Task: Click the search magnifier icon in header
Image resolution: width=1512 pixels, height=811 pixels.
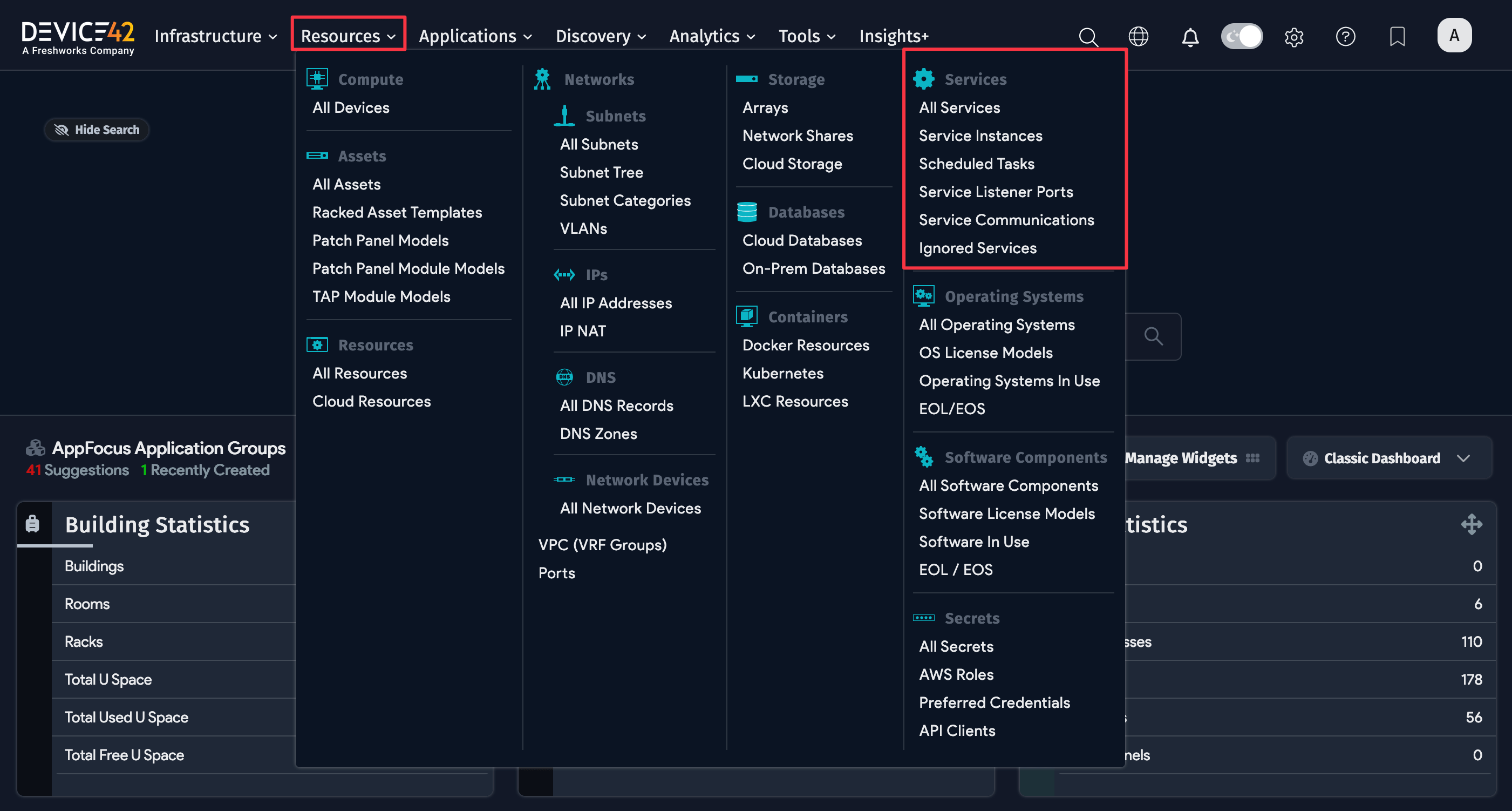Action: coord(1088,36)
